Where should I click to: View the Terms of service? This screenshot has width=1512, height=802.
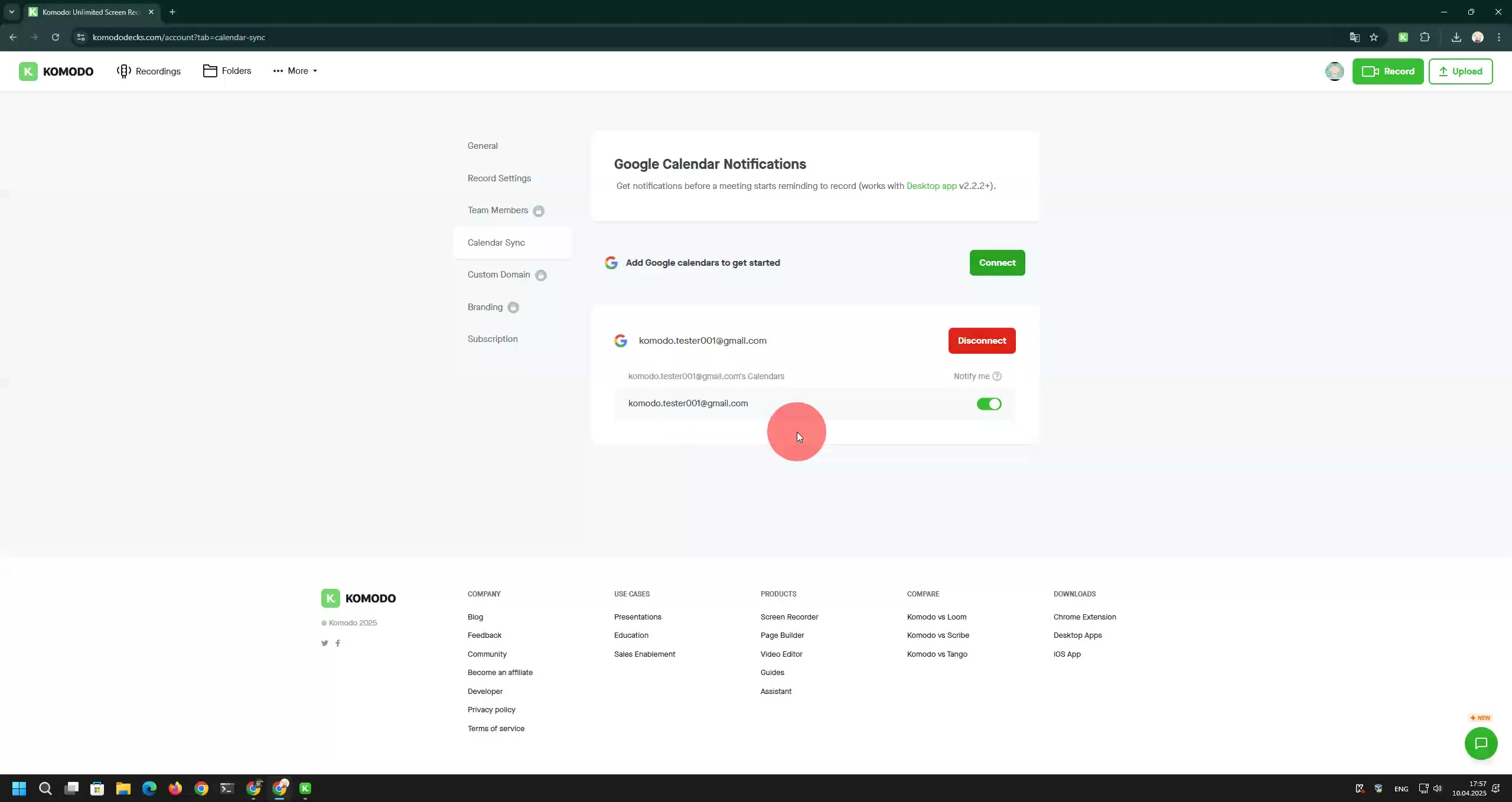[x=496, y=729]
